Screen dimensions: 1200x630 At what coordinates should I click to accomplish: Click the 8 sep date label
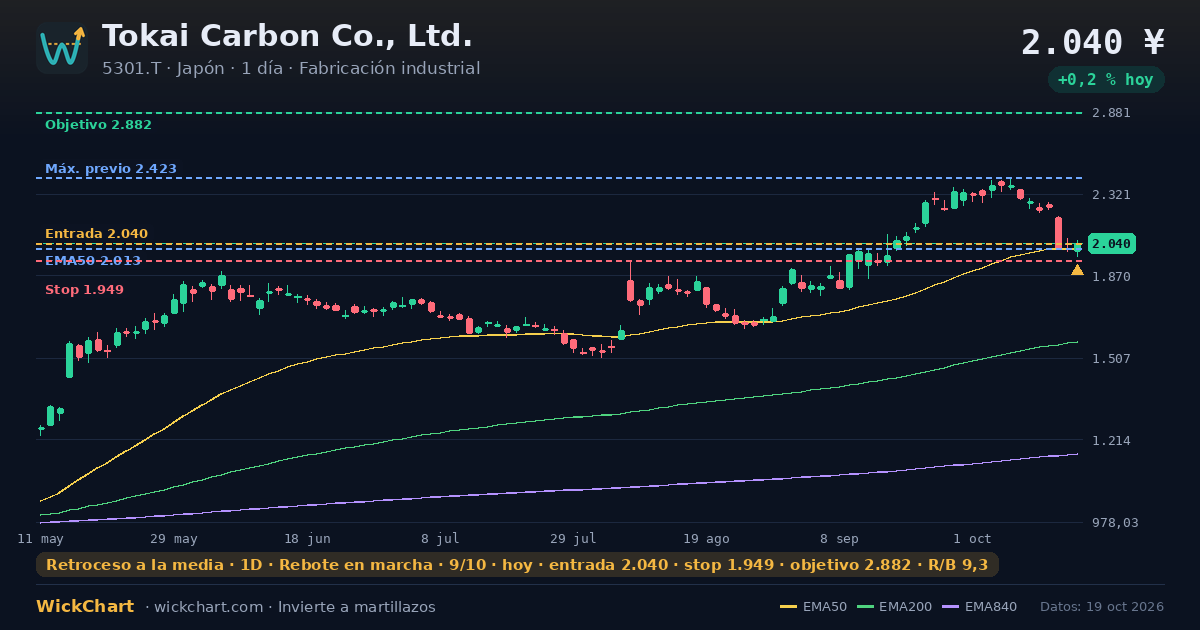coord(839,538)
